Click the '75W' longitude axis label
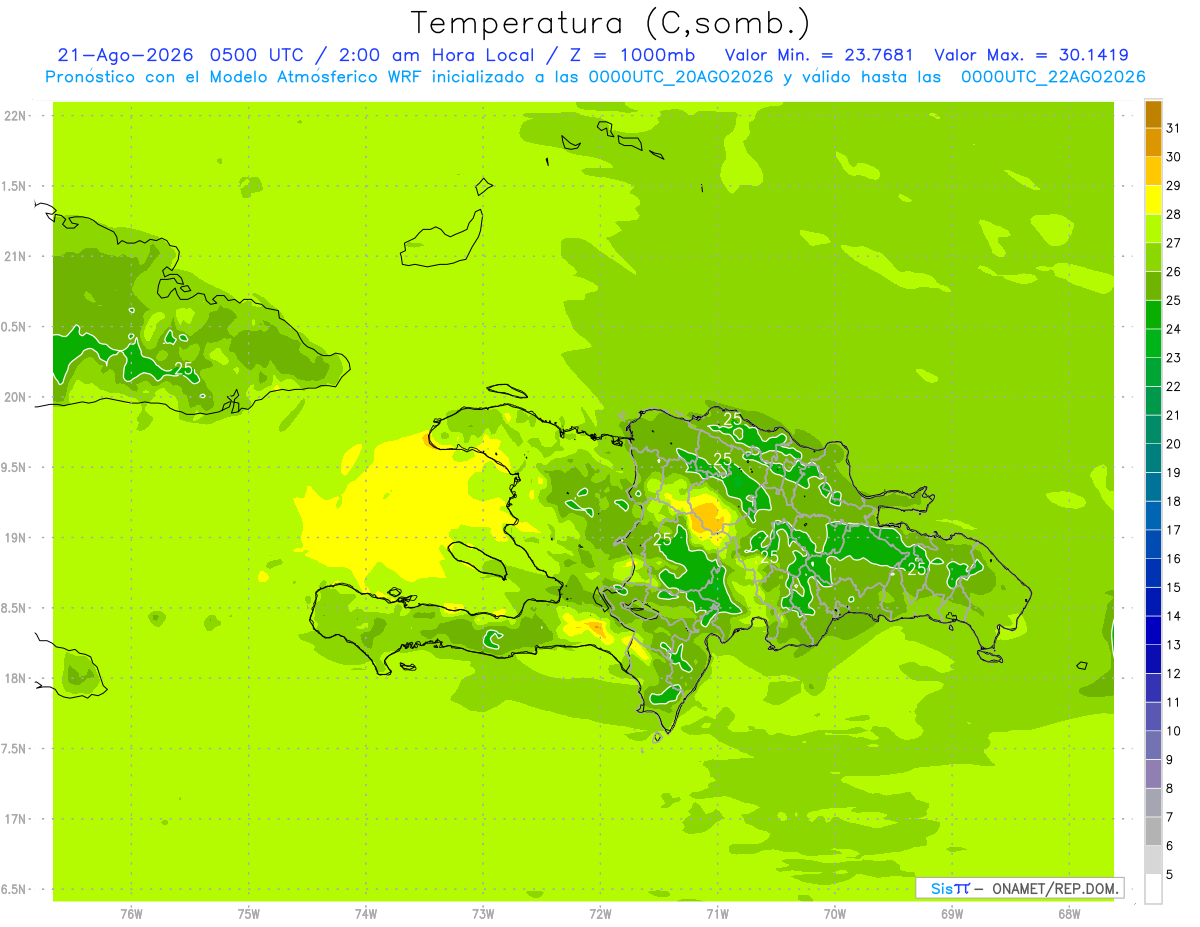Screen dimensions: 1200x927 pos(249,913)
